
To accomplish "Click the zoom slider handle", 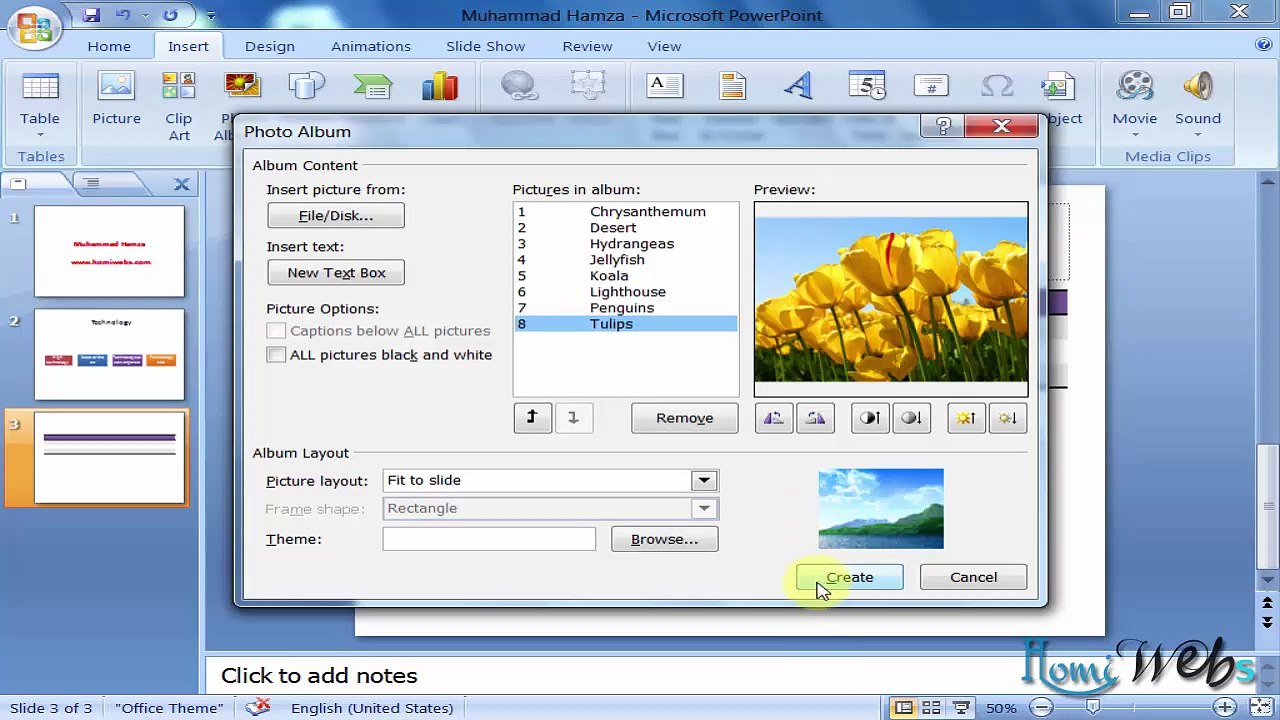I will click(x=1093, y=708).
